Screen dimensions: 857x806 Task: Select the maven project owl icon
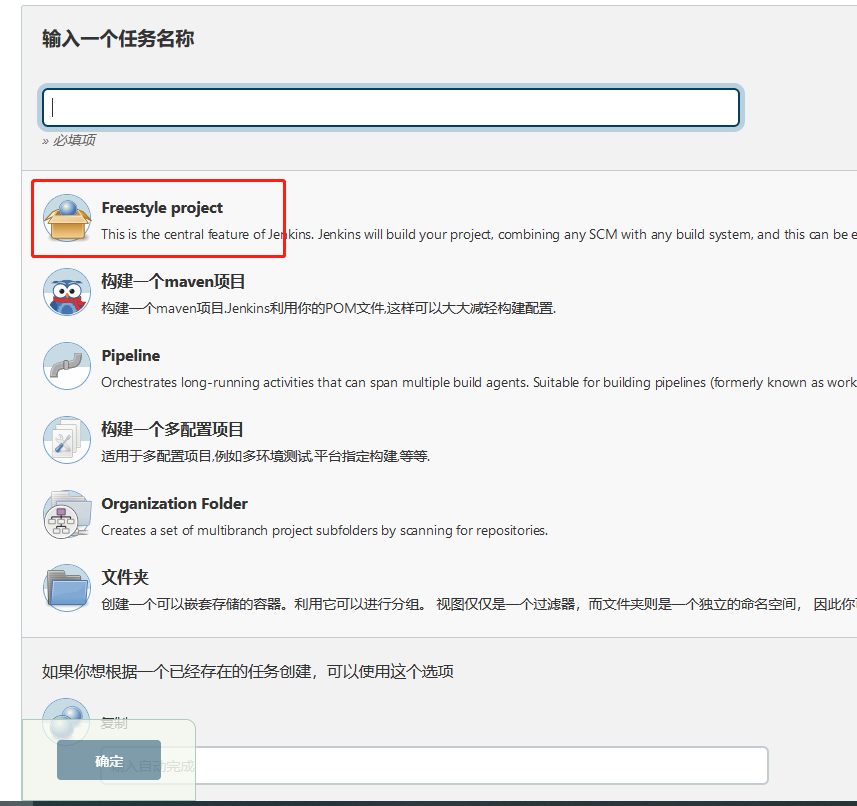pyautogui.click(x=67, y=292)
